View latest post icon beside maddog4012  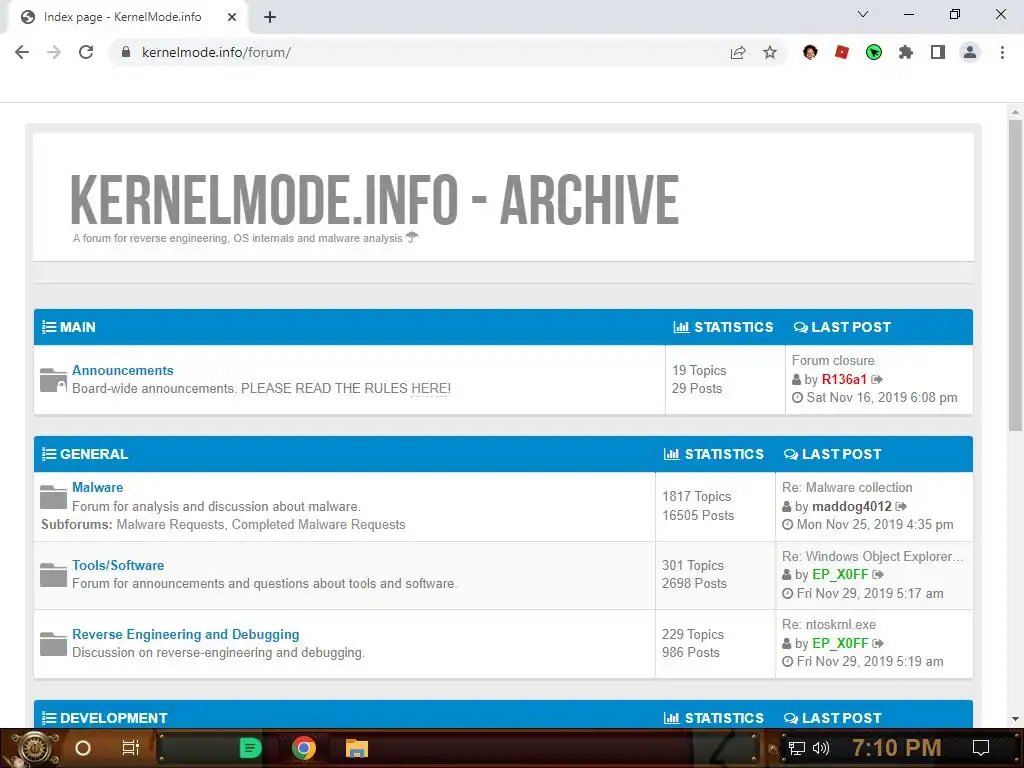point(901,507)
